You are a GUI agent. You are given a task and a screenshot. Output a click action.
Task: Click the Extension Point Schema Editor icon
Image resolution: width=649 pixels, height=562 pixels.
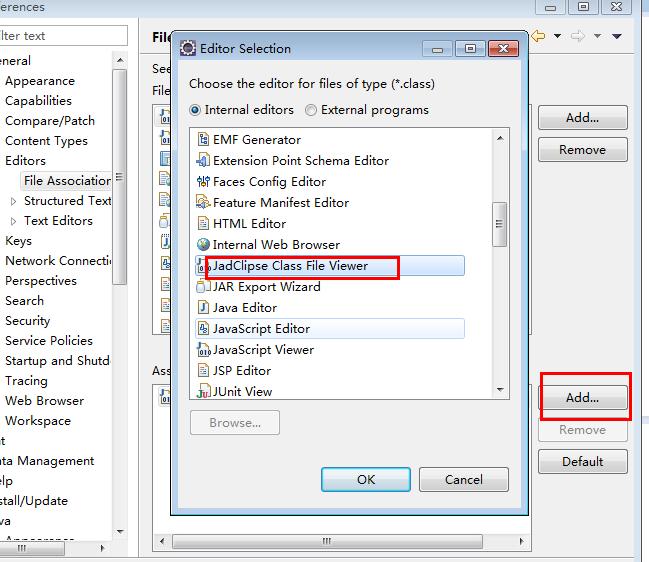tap(203, 161)
